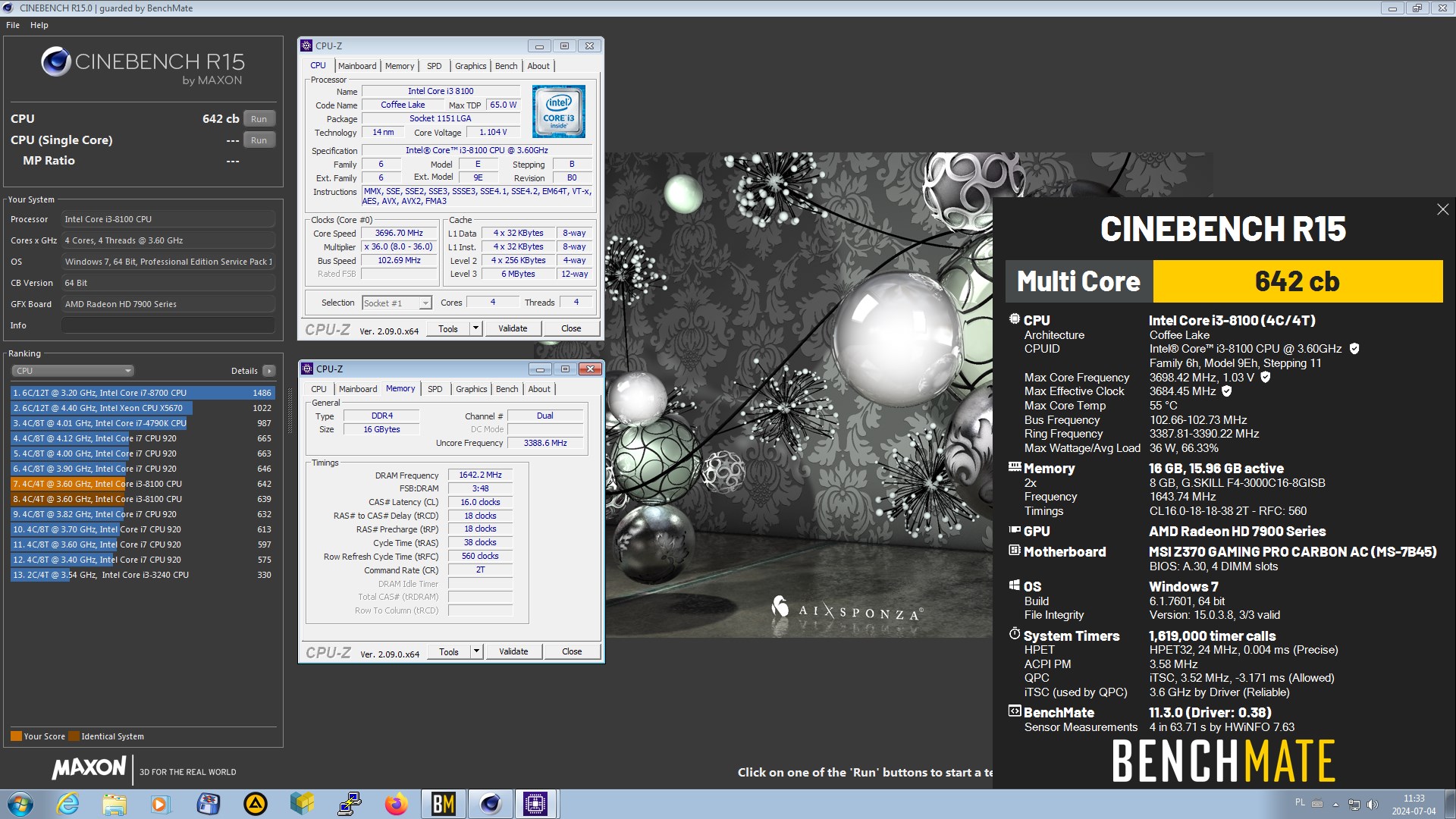Click the shield icon beside Max Core Frequency
Viewport: 1456px width, 819px height.
[x=1265, y=377]
